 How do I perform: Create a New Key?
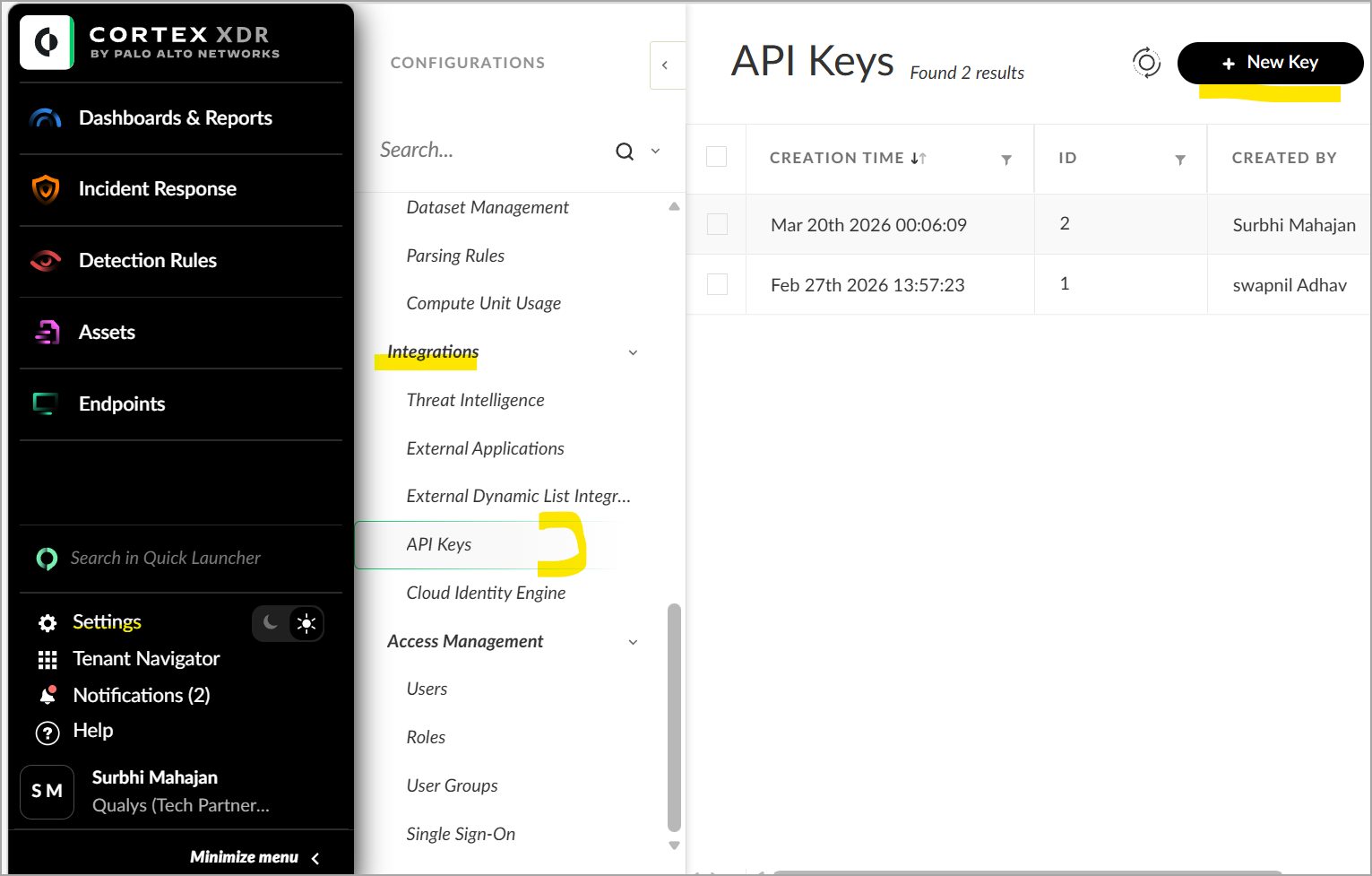point(1270,63)
